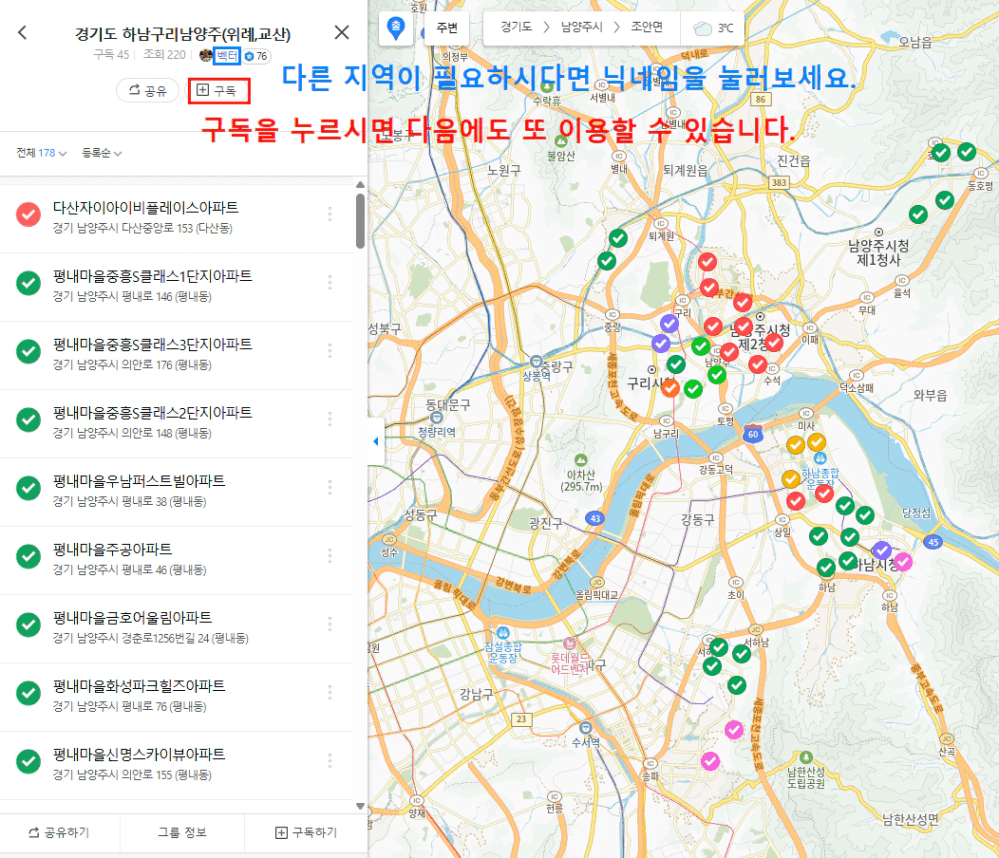Select 평내마을중흥S클래스1단지아파트 entry

[x=177, y=286]
